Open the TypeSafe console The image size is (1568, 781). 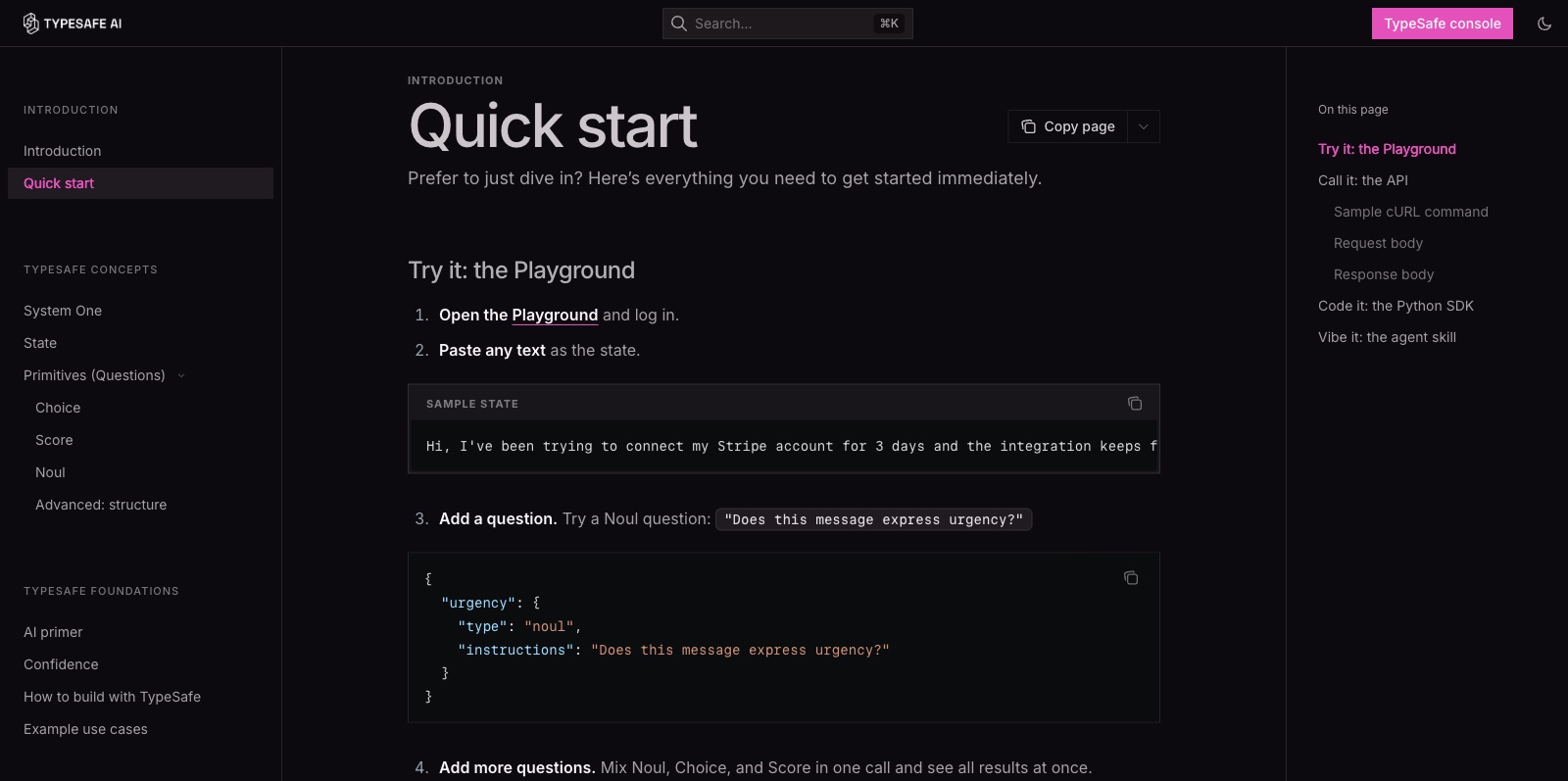tap(1443, 24)
